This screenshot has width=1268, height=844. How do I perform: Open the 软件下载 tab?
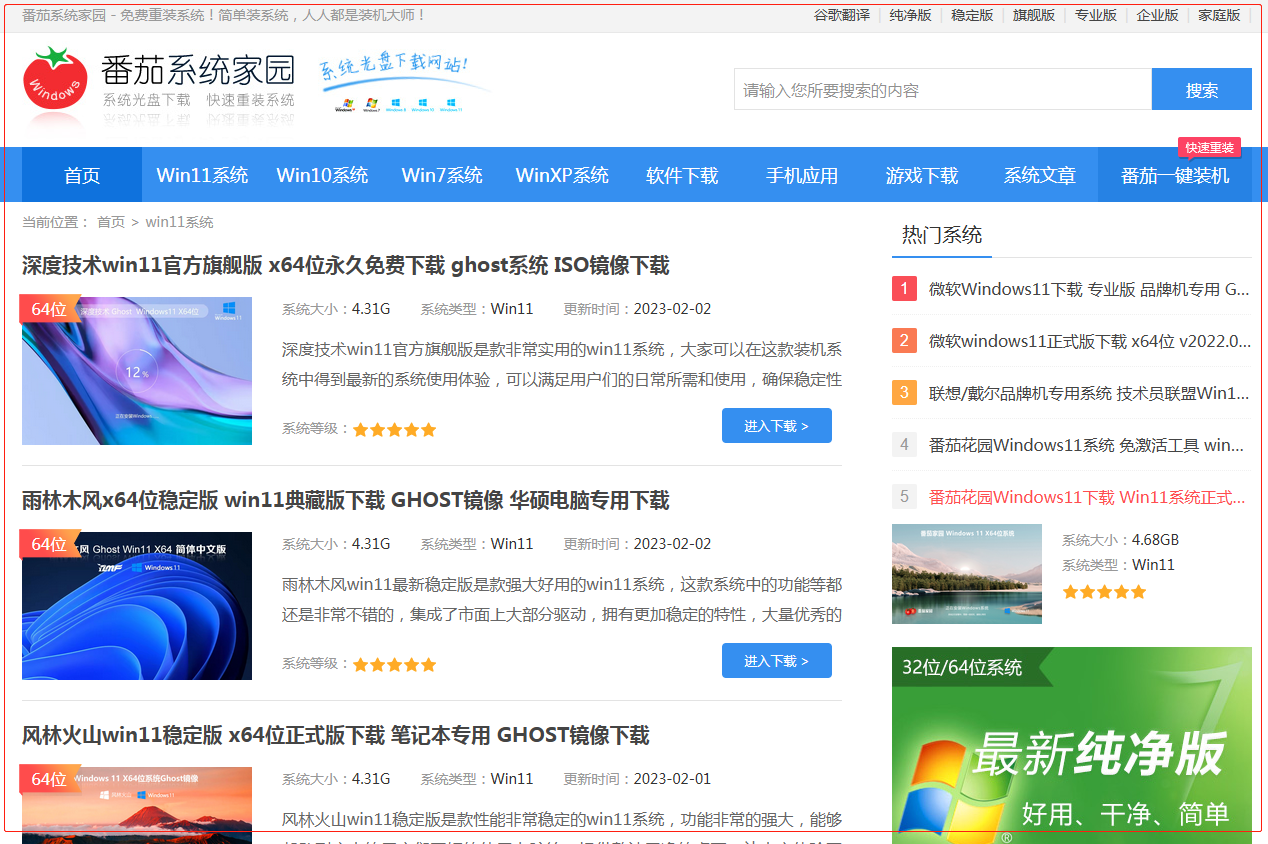click(682, 175)
